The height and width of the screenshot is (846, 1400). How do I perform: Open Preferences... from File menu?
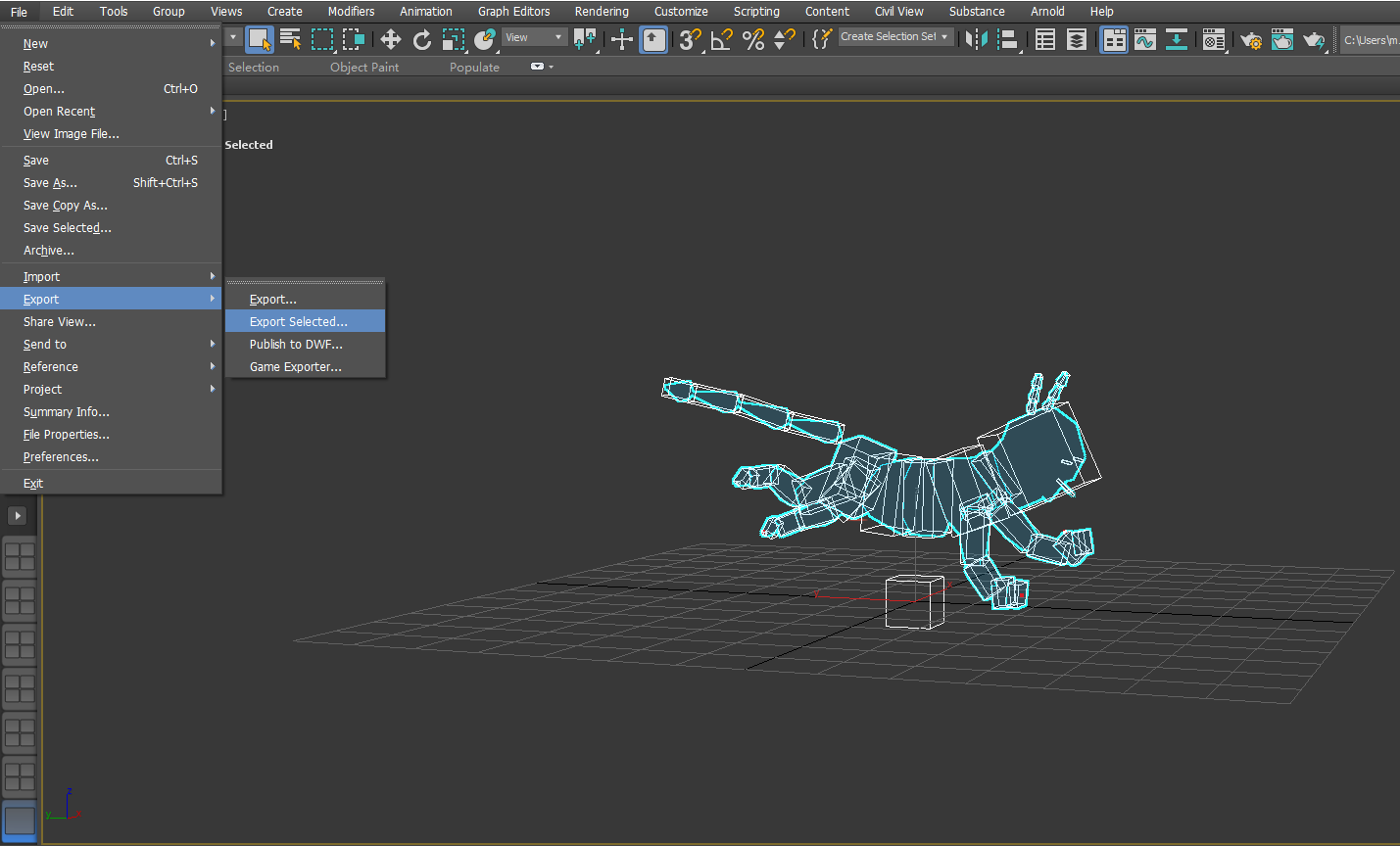point(111,456)
